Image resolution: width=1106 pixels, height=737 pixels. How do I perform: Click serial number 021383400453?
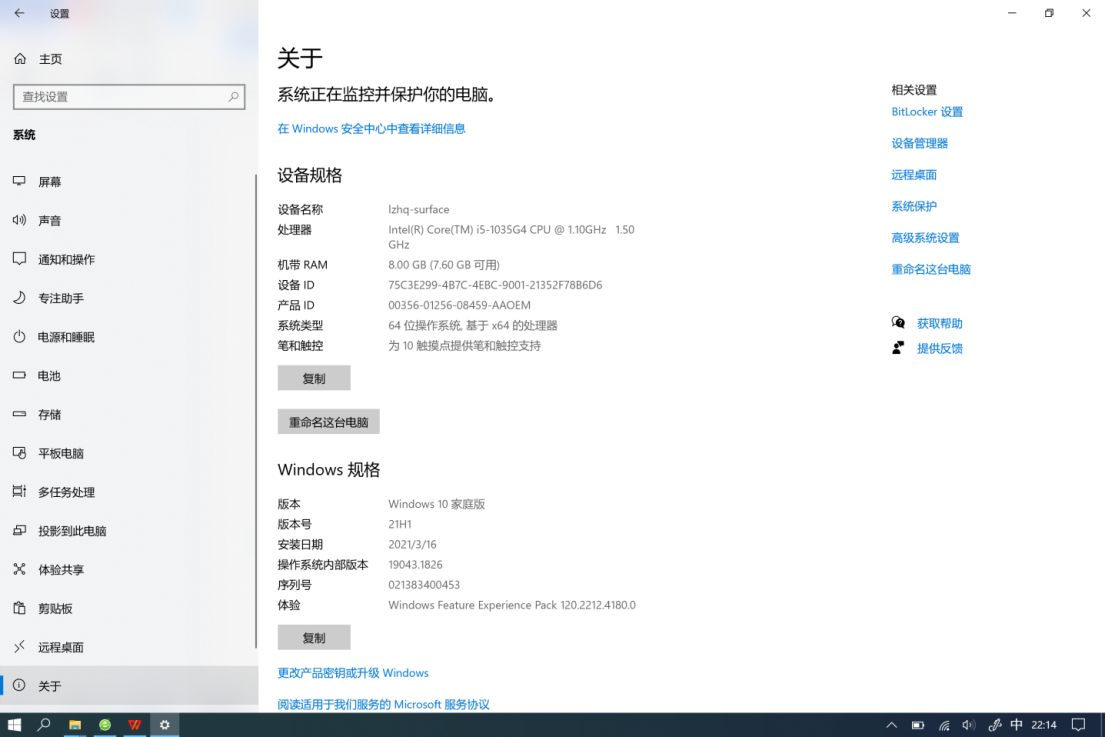click(x=424, y=585)
